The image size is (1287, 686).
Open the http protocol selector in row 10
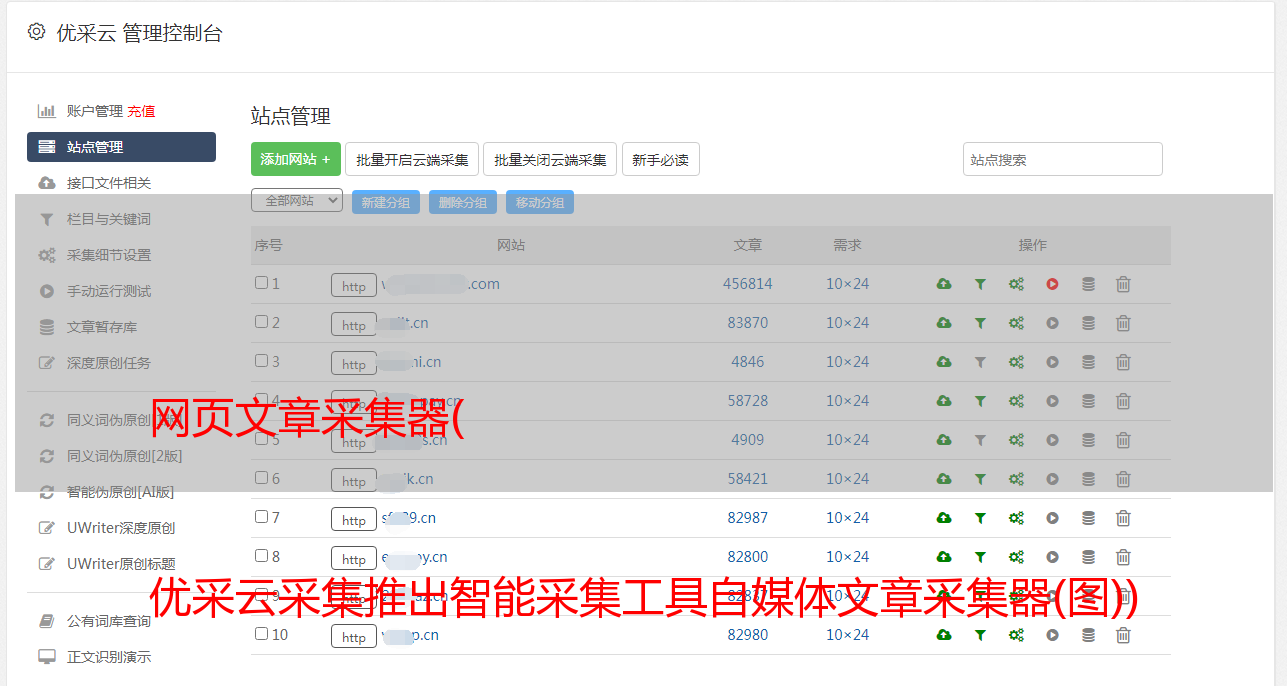pos(354,637)
